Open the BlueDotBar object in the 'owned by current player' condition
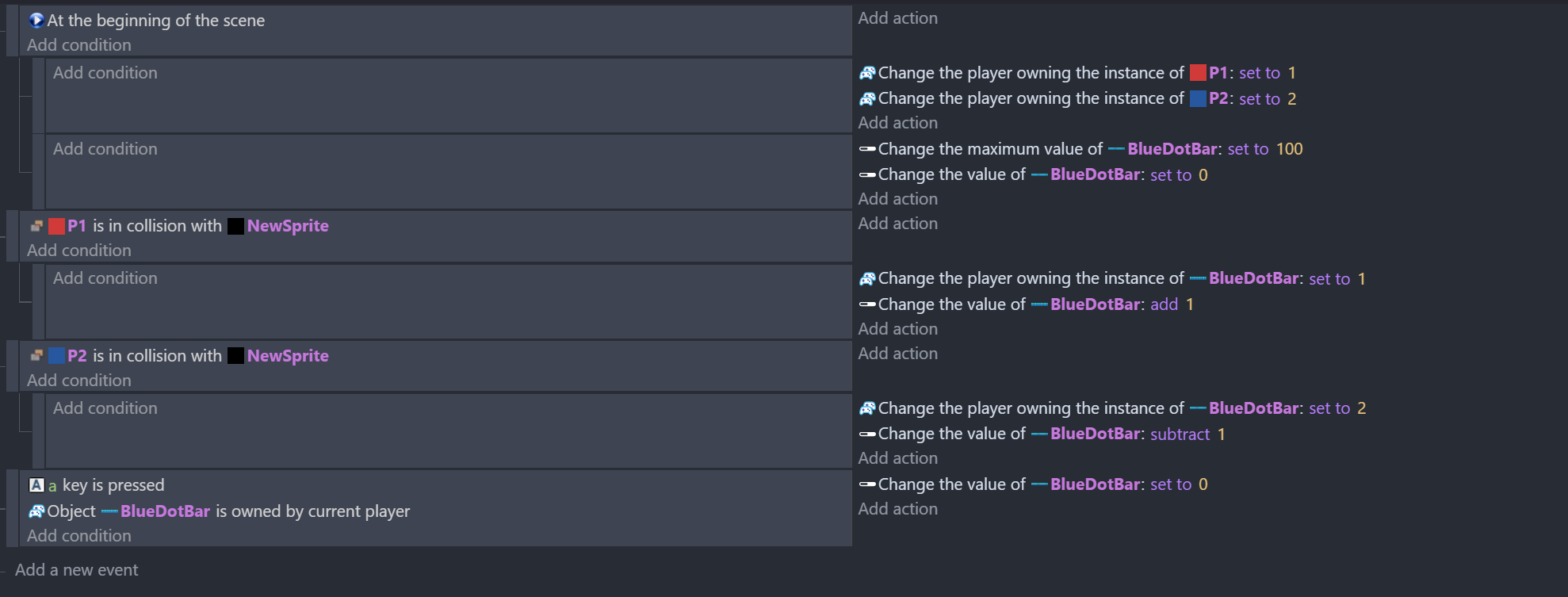The width and height of the screenshot is (1568, 597). pyautogui.click(x=165, y=511)
